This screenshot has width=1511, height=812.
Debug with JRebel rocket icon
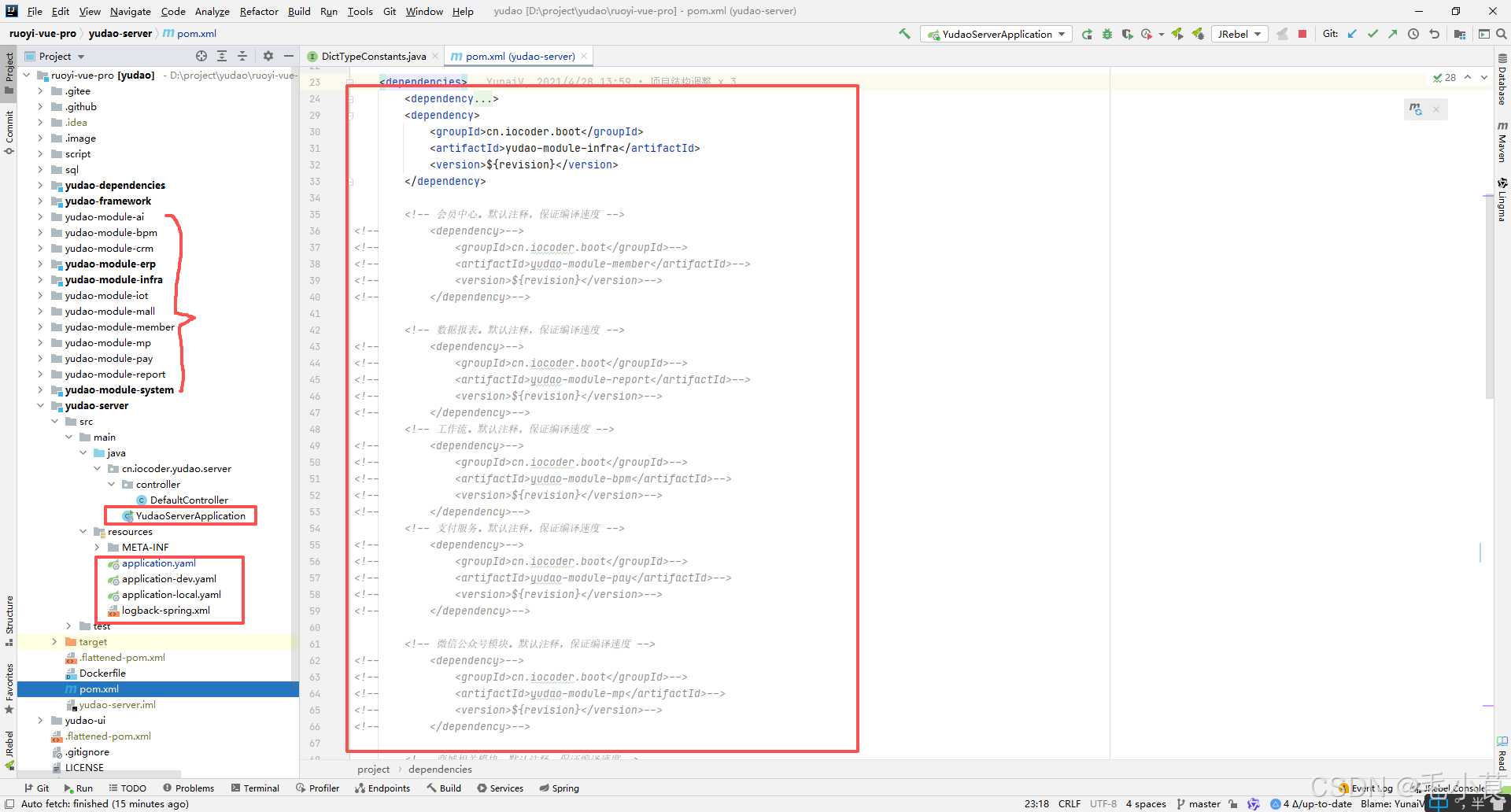pyautogui.click(x=1198, y=34)
